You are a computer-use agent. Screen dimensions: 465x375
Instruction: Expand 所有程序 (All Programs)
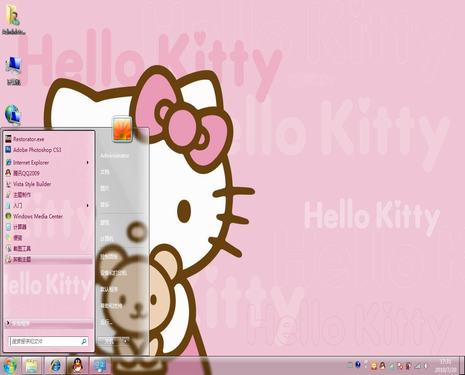[x=49, y=323]
